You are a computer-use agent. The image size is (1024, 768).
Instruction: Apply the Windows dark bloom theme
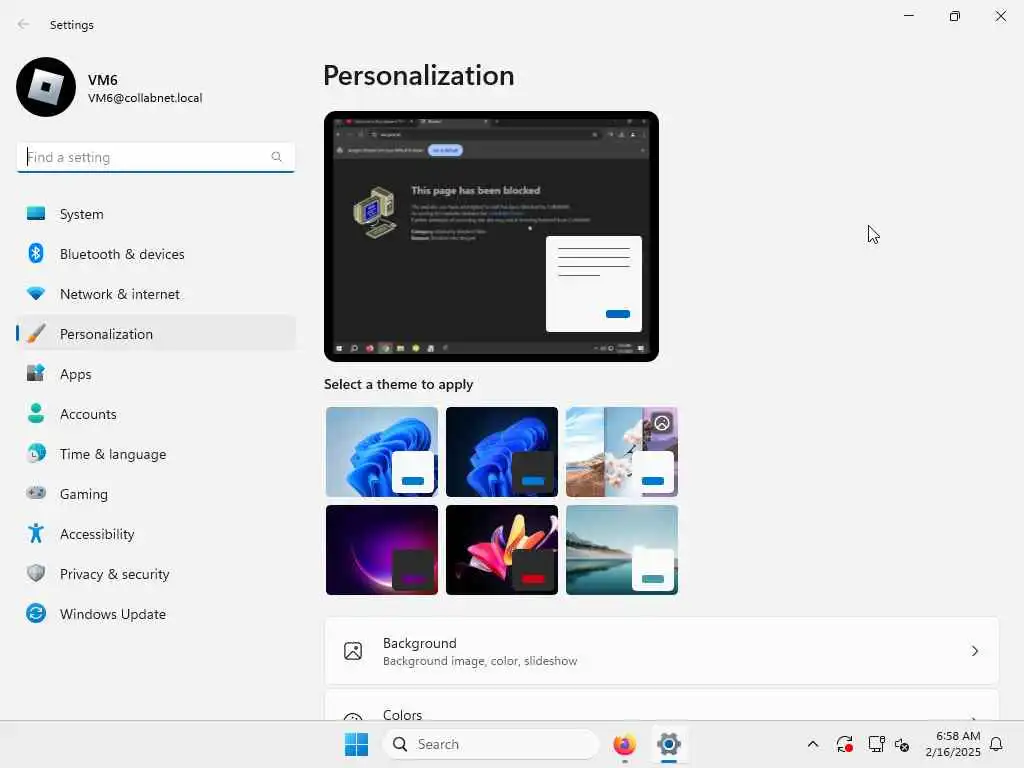click(x=502, y=452)
